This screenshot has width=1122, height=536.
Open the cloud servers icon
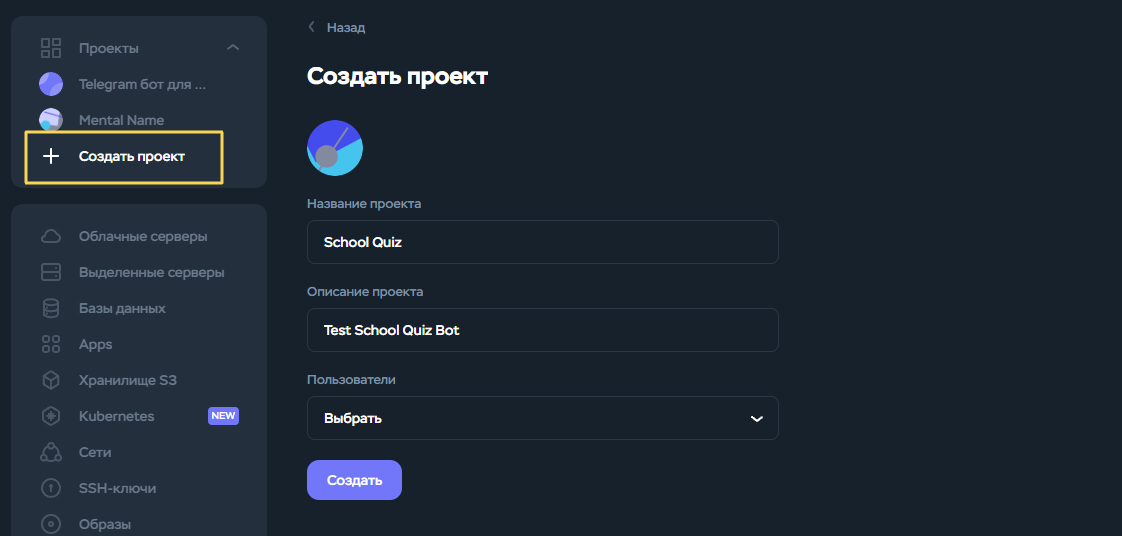[51, 237]
